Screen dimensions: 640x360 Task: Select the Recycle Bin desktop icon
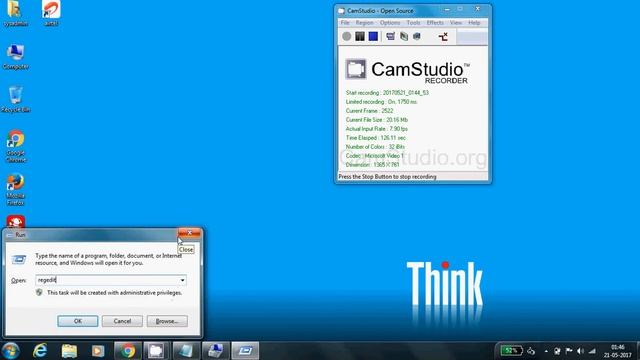(x=16, y=99)
